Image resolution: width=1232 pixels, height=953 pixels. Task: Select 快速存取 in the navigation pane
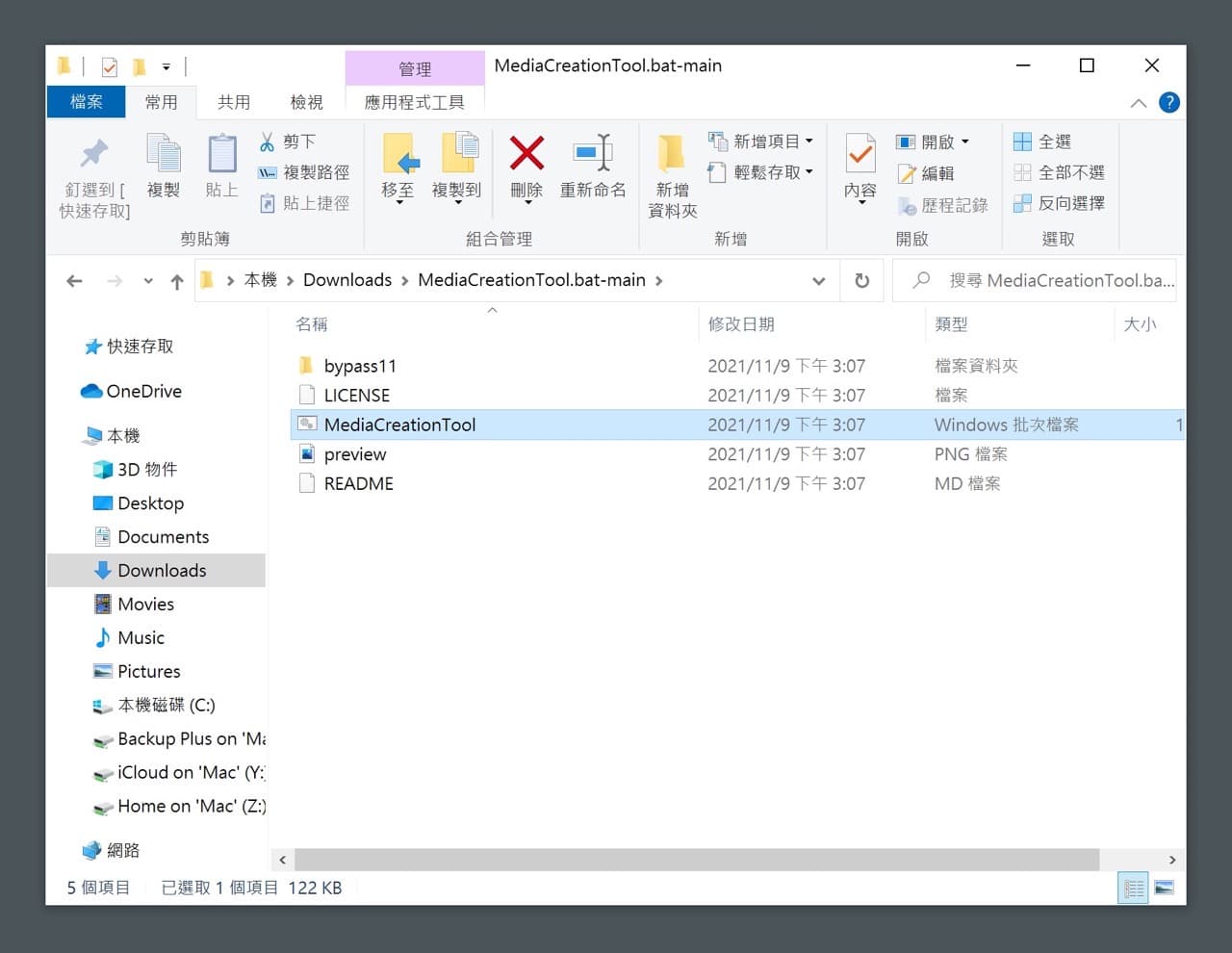point(141,347)
